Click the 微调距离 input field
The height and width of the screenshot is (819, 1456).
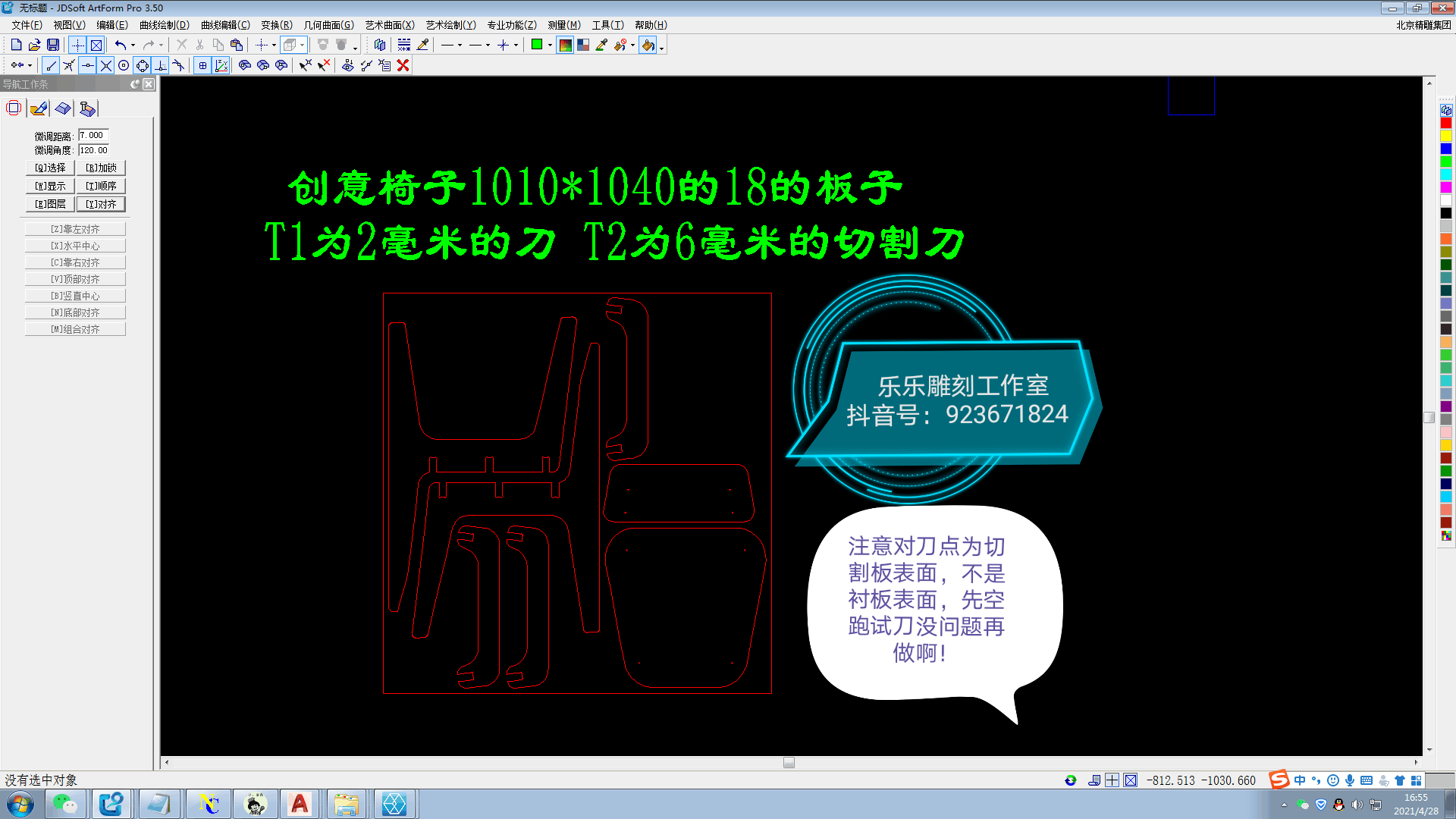93,135
